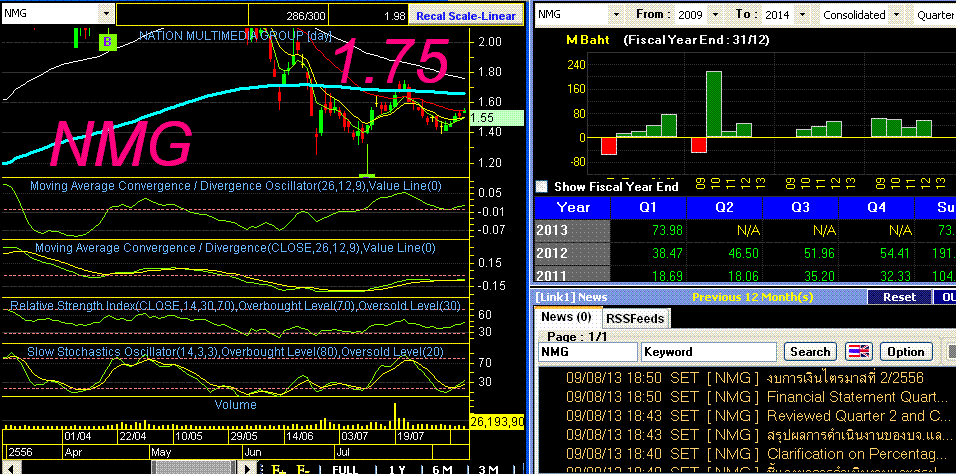Image resolution: width=956 pixels, height=474 pixels.
Task: Click the Q4 column header
Action: tap(877, 207)
